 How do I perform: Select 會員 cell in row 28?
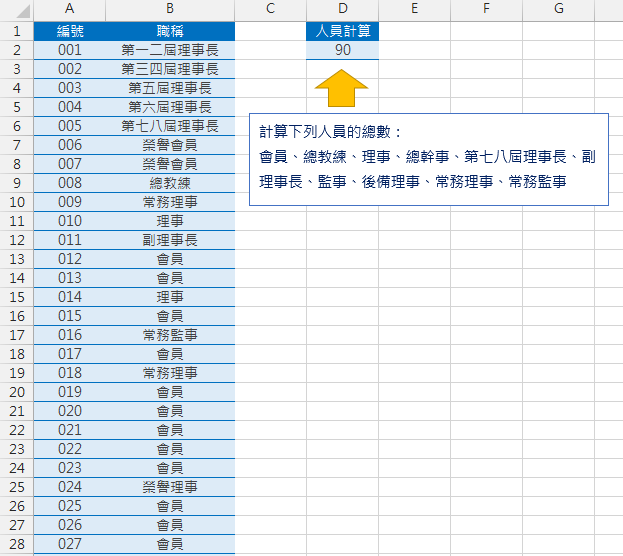(170, 544)
